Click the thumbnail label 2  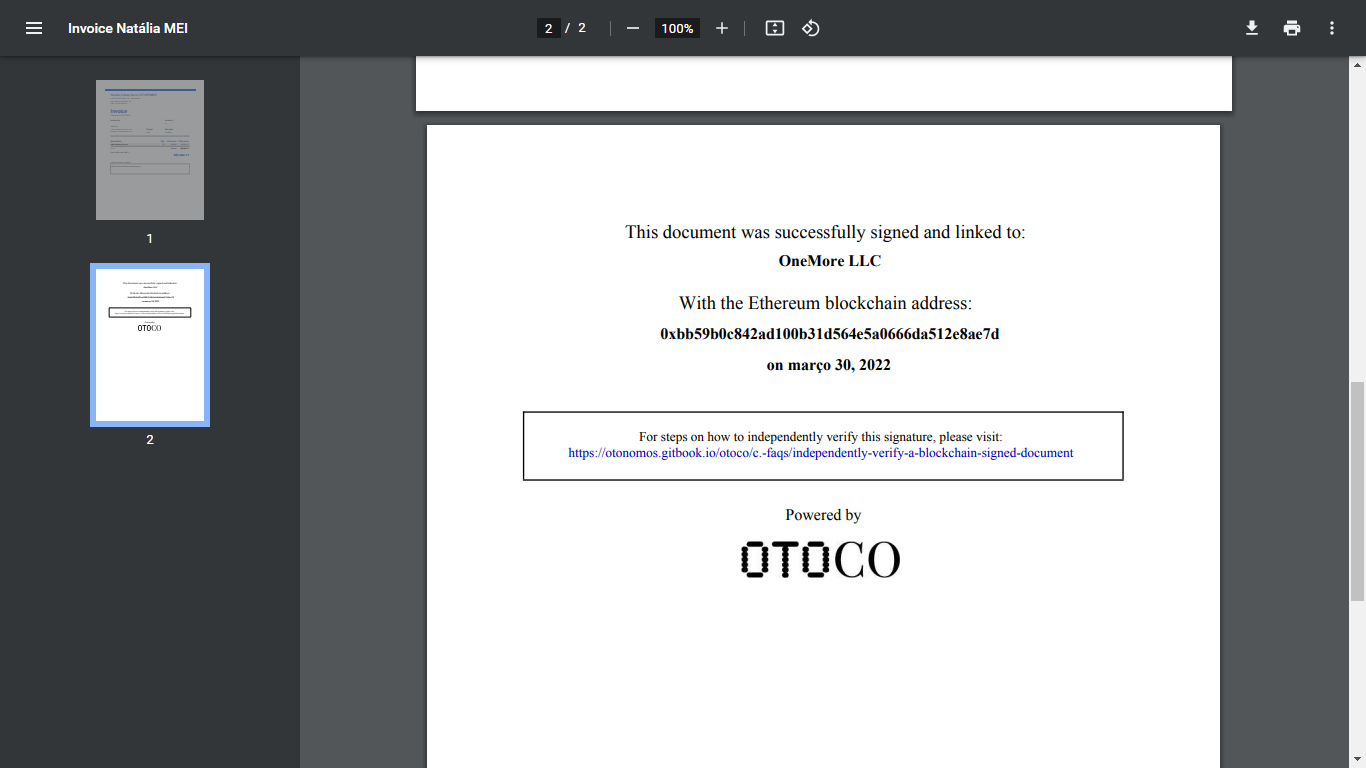(x=150, y=440)
